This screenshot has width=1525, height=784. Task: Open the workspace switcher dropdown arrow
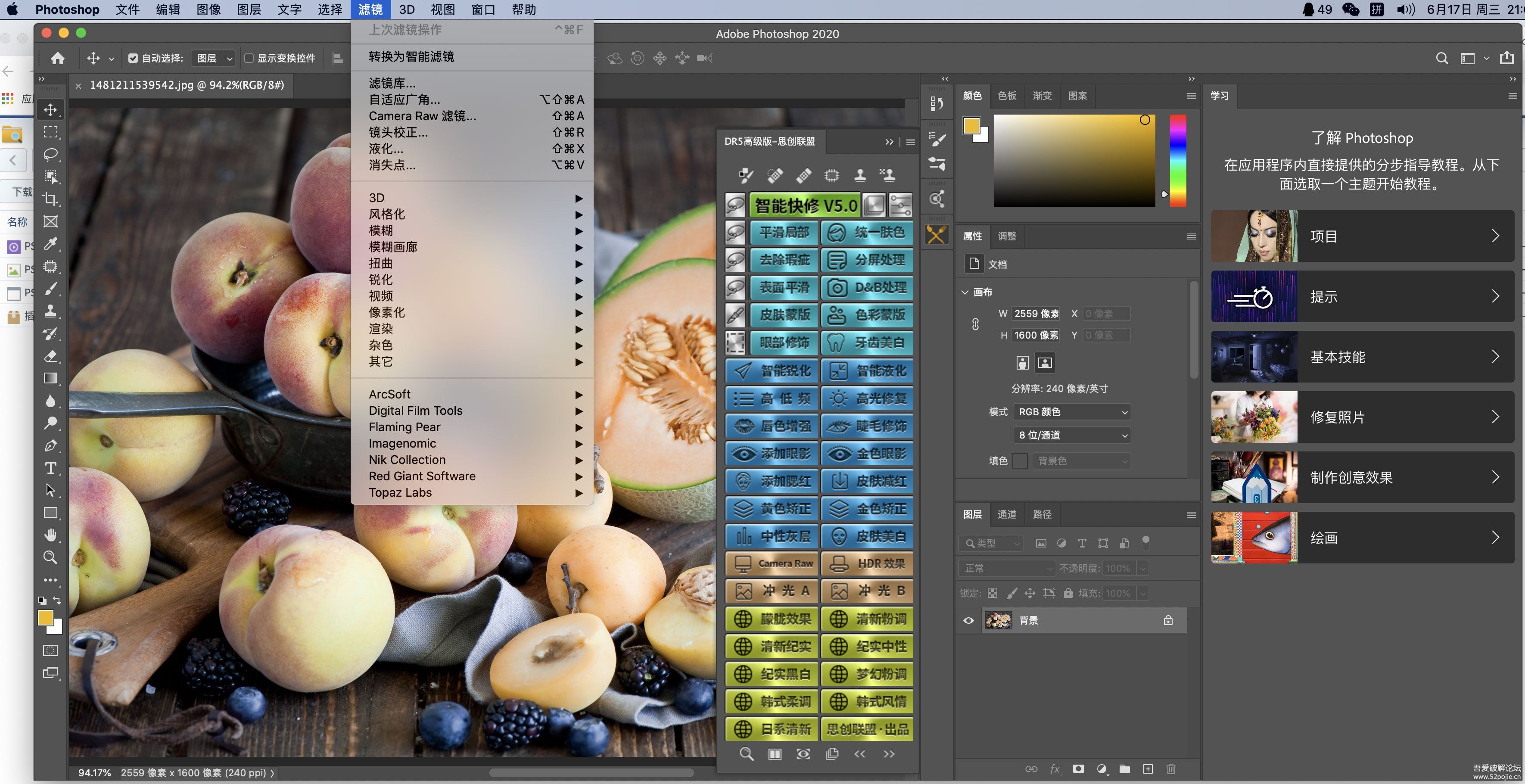point(1486,58)
